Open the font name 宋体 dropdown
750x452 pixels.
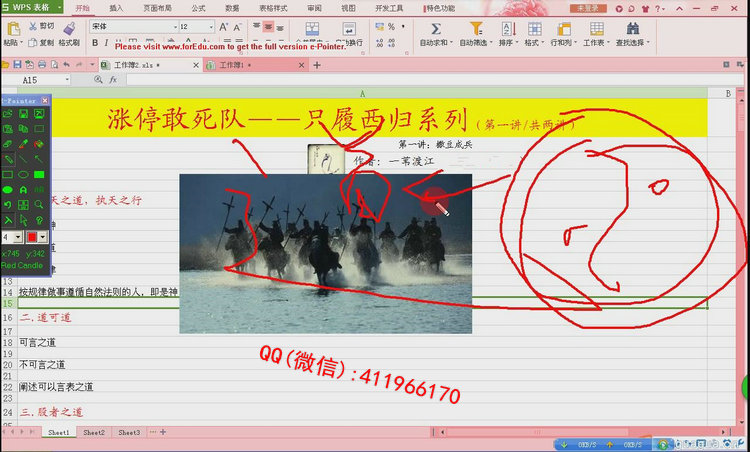coord(176,27)
